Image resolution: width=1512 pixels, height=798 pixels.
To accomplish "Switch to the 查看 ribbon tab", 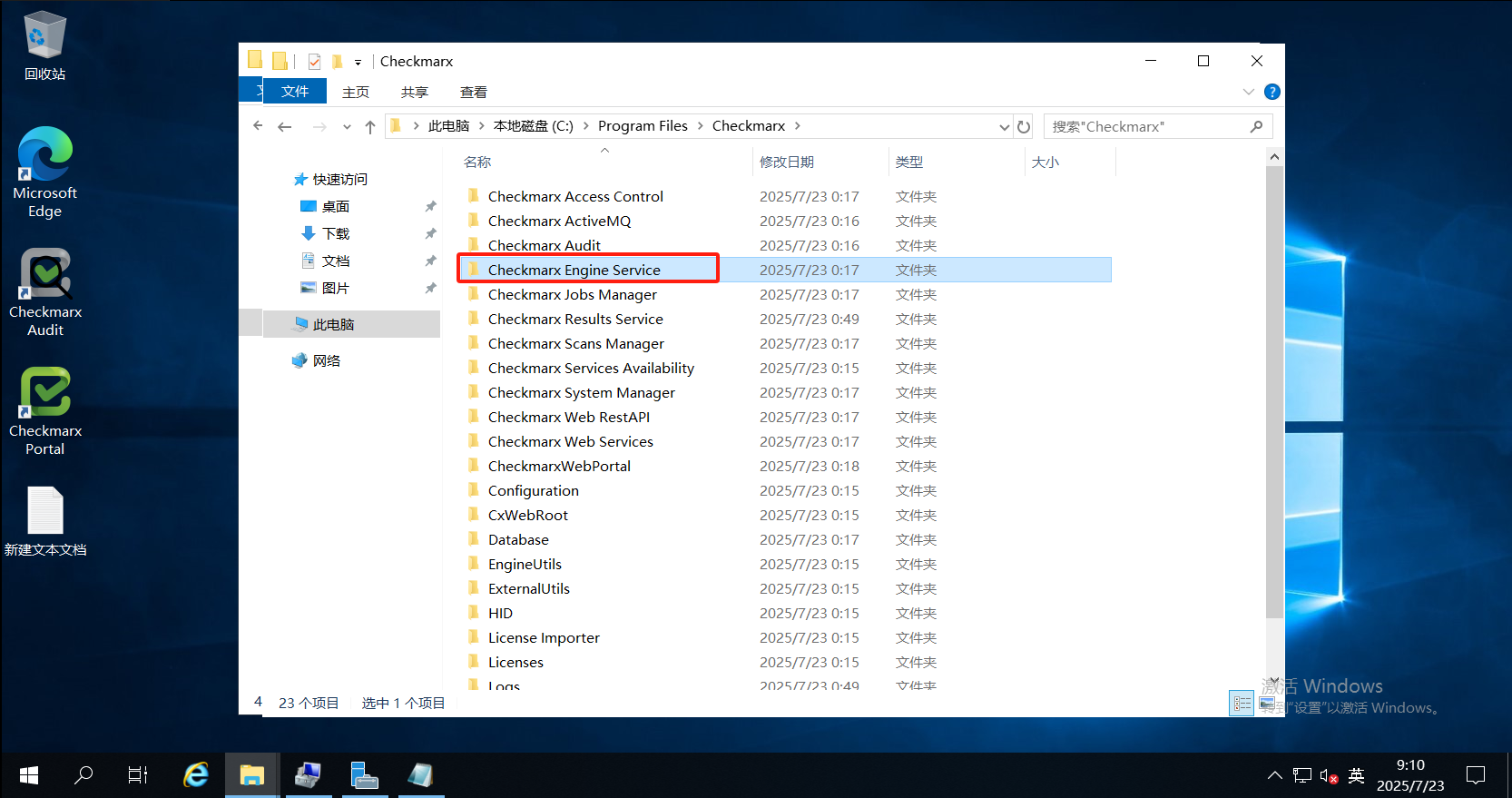I will click(474, 92).
